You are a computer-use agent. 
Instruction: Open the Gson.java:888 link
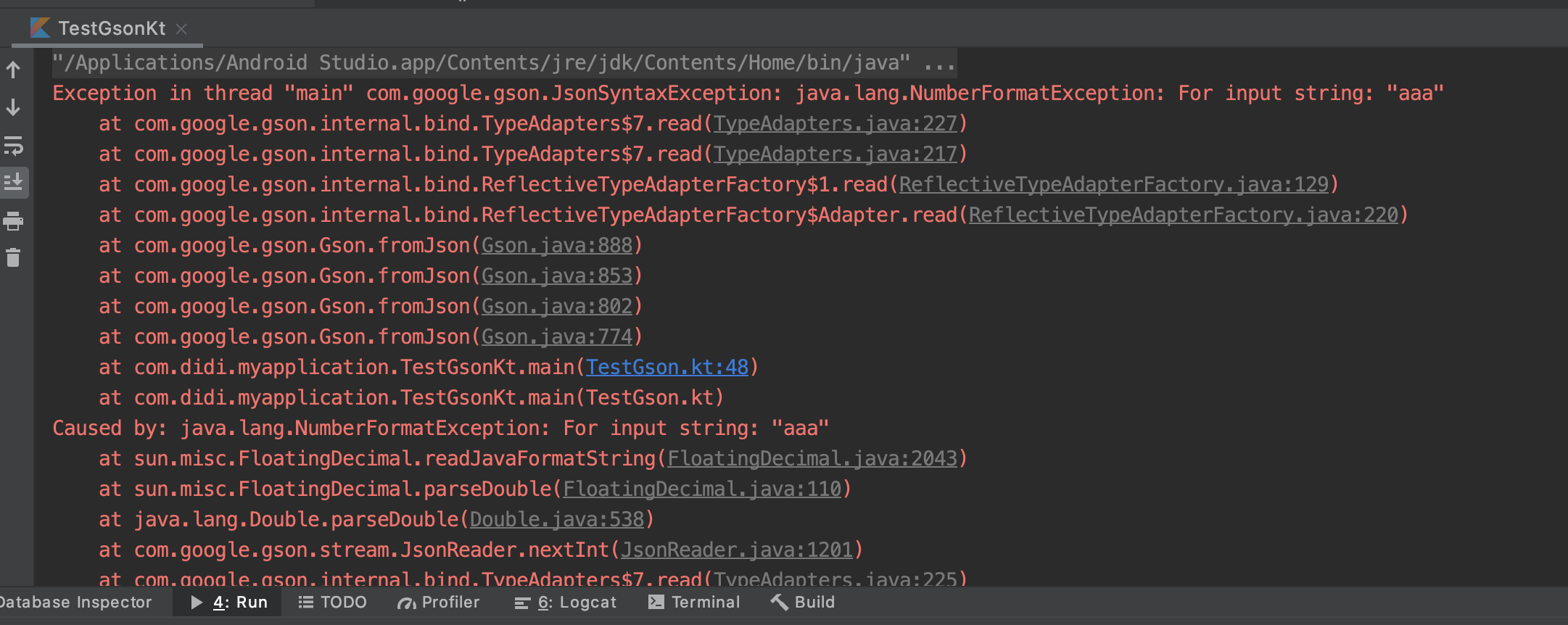[x=557, y=246]
